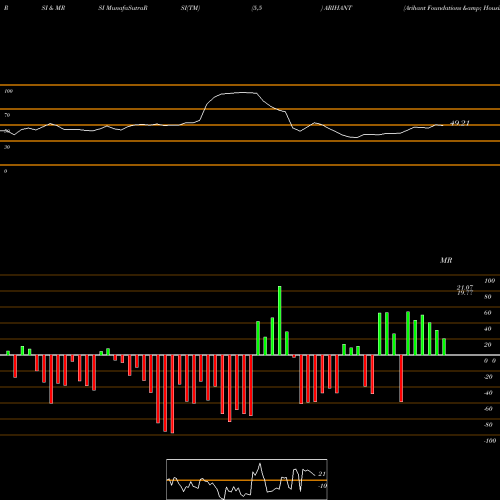Click the RSI value 49.21
The height and width of the screenshot is (500, 500).
pos(460,123)
